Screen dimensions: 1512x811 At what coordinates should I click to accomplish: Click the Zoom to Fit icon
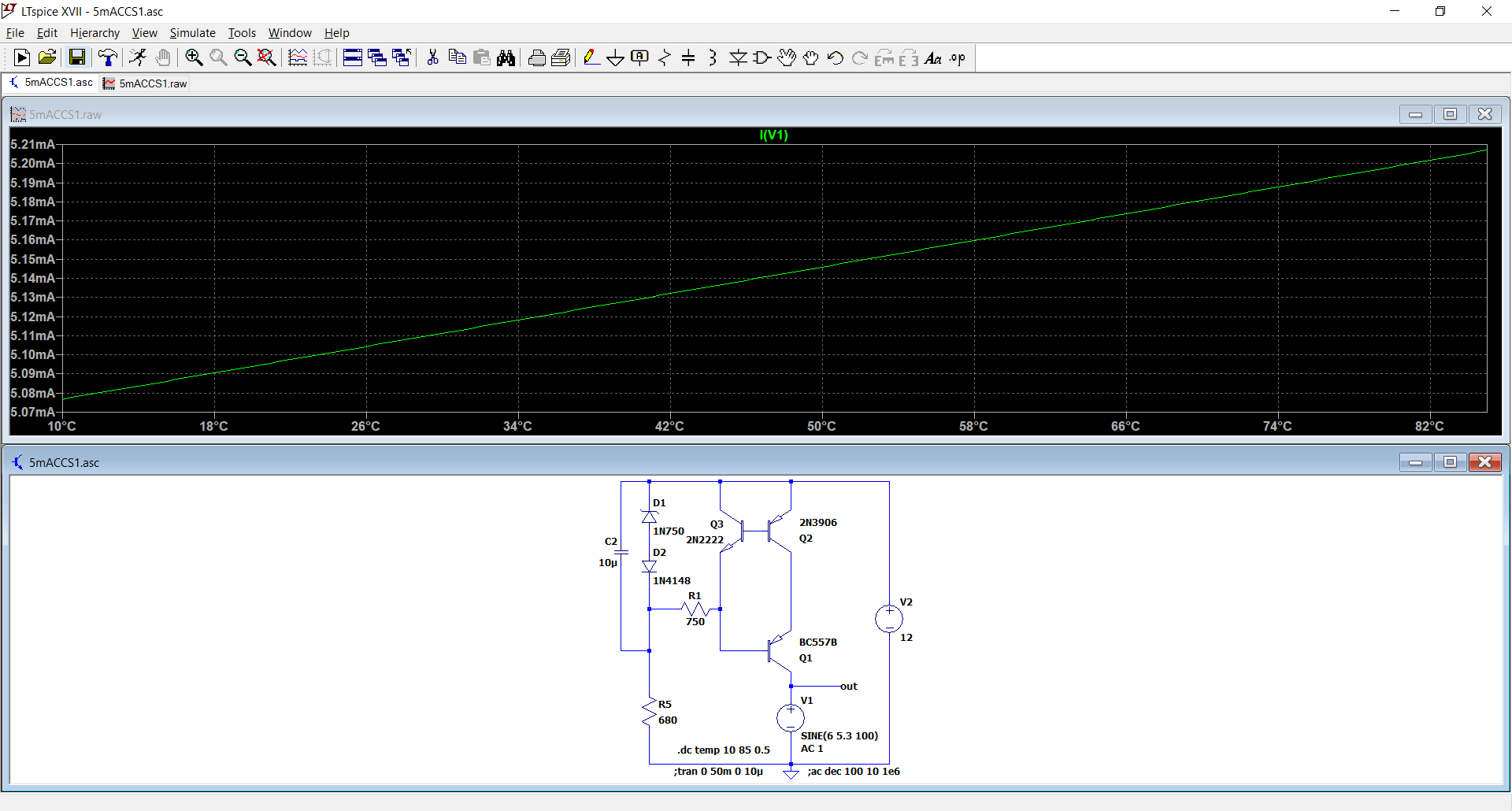pyautogui.click(x=267, y=57)
